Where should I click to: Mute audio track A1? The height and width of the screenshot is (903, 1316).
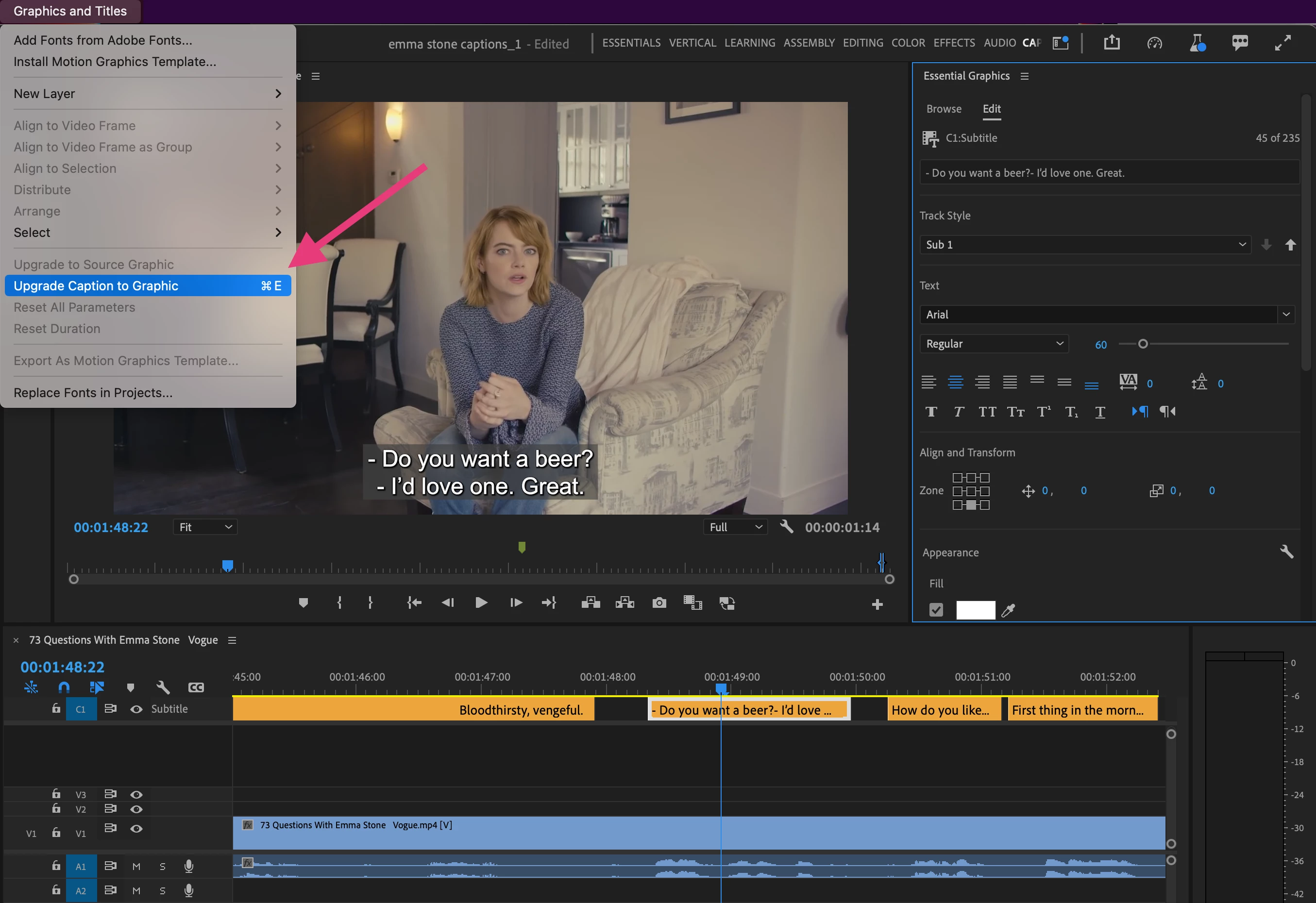(136, 866)
